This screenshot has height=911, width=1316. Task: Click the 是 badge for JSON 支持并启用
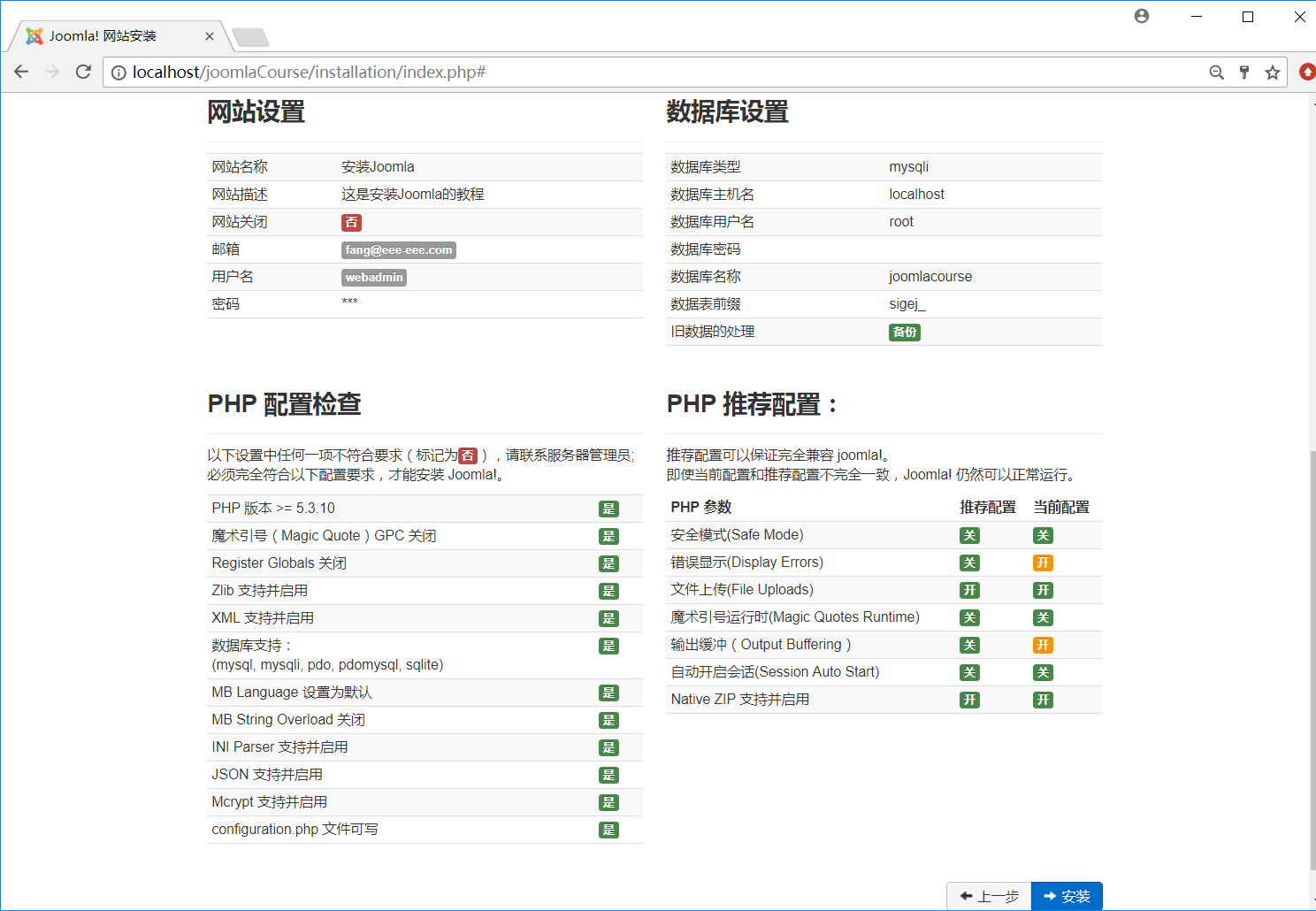click(608, 776)
